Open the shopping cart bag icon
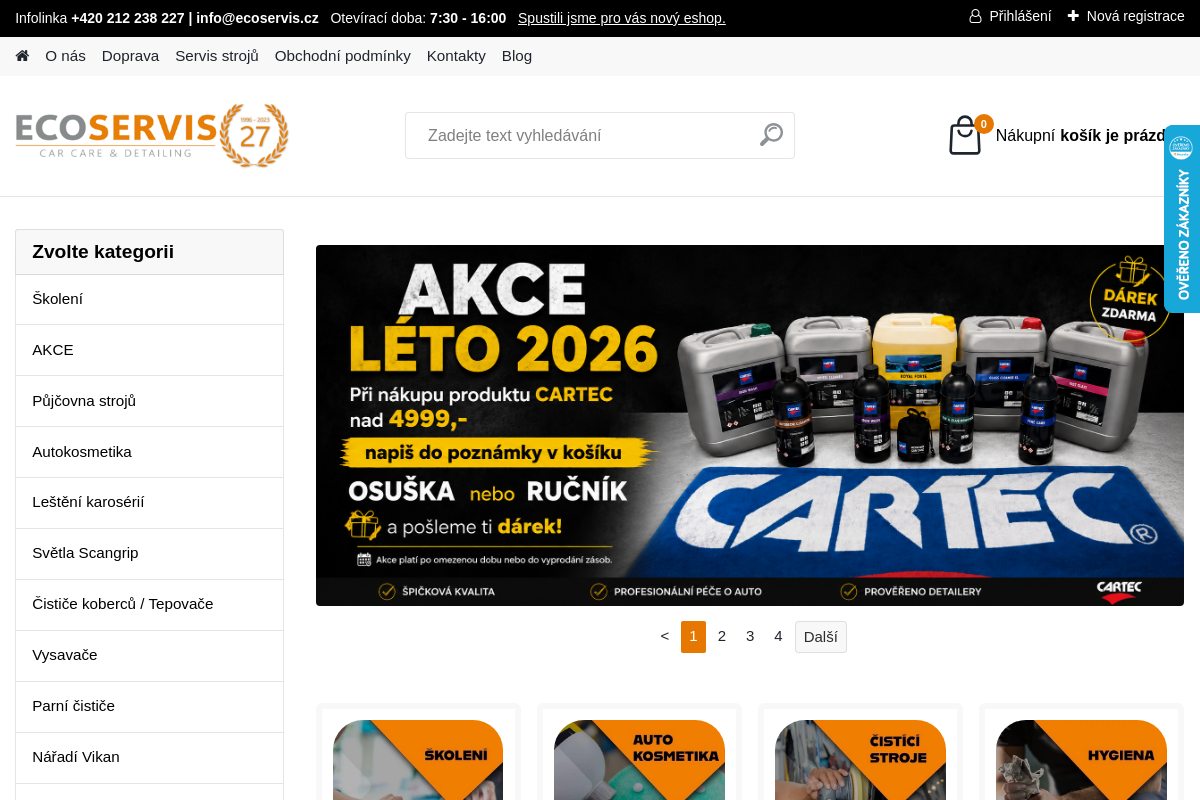Screen dimensions: 1200x800 (x=965, y=135)
